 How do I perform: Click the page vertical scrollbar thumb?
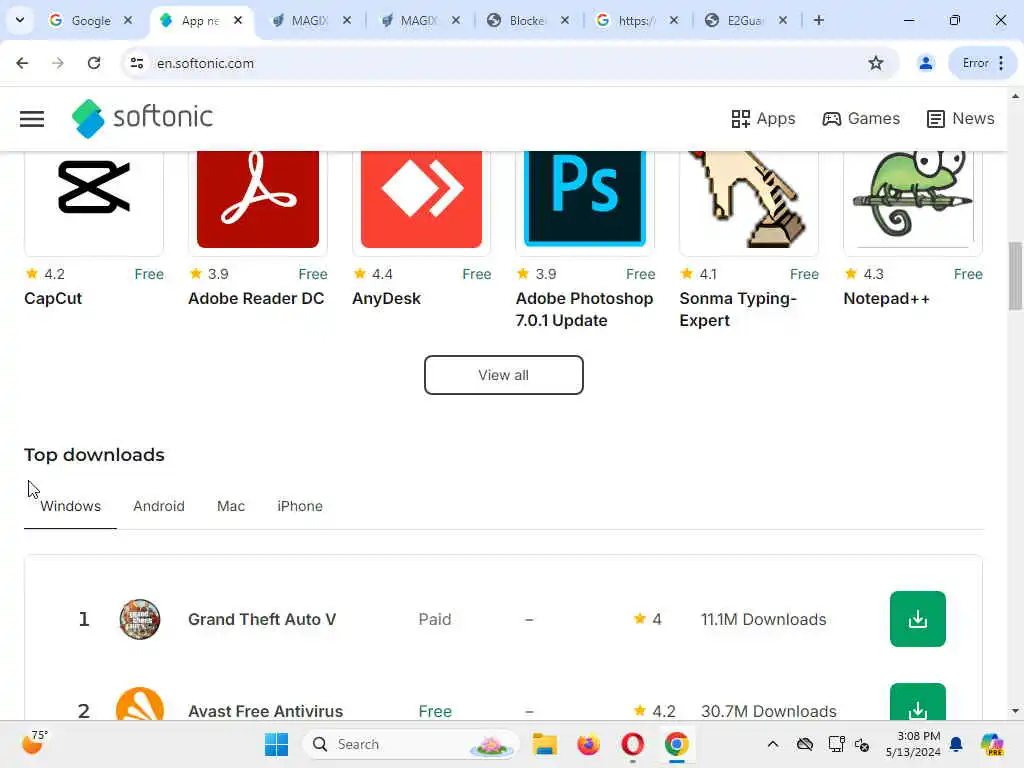(1015, 276)
